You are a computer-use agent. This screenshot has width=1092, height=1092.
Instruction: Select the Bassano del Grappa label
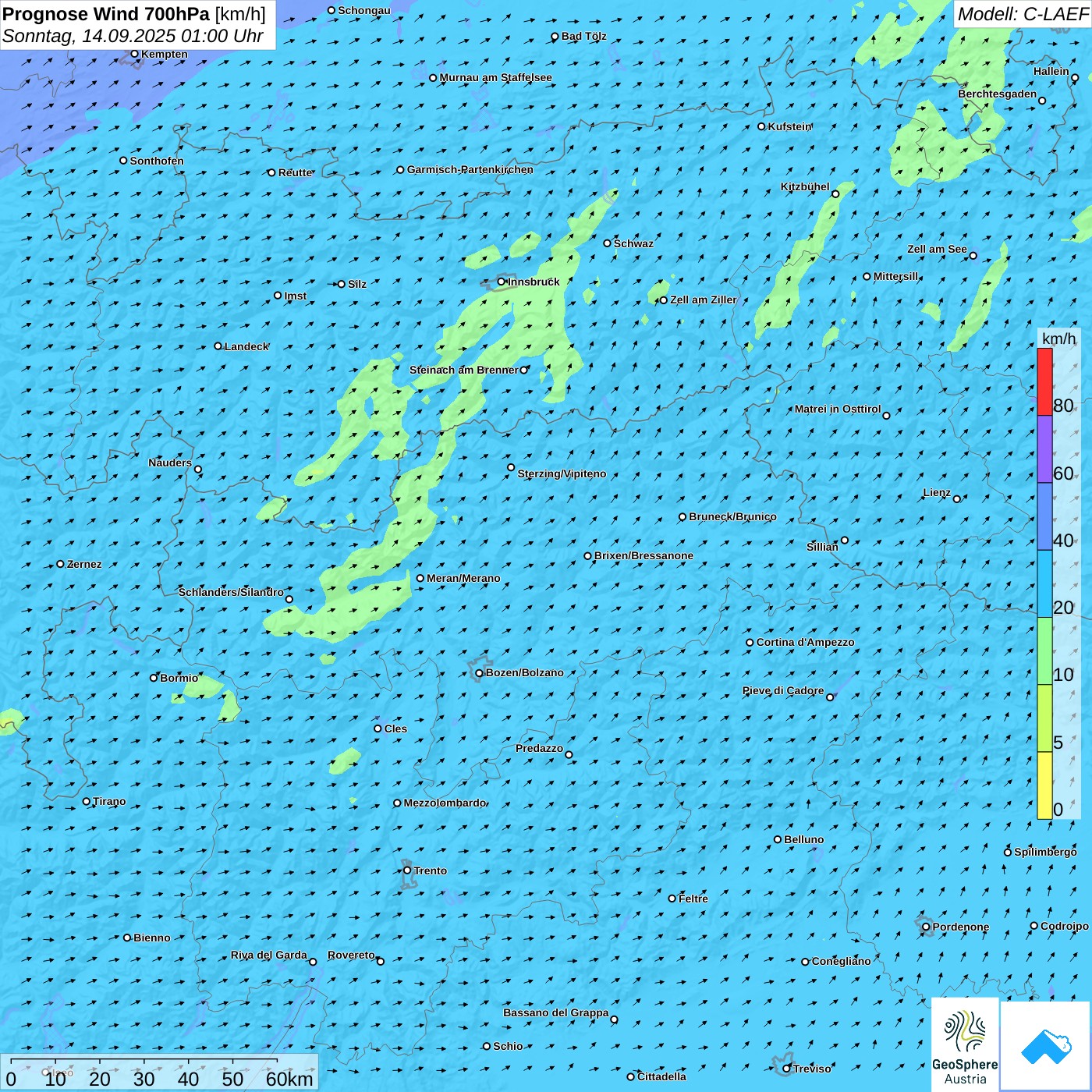coord(556,1012)
